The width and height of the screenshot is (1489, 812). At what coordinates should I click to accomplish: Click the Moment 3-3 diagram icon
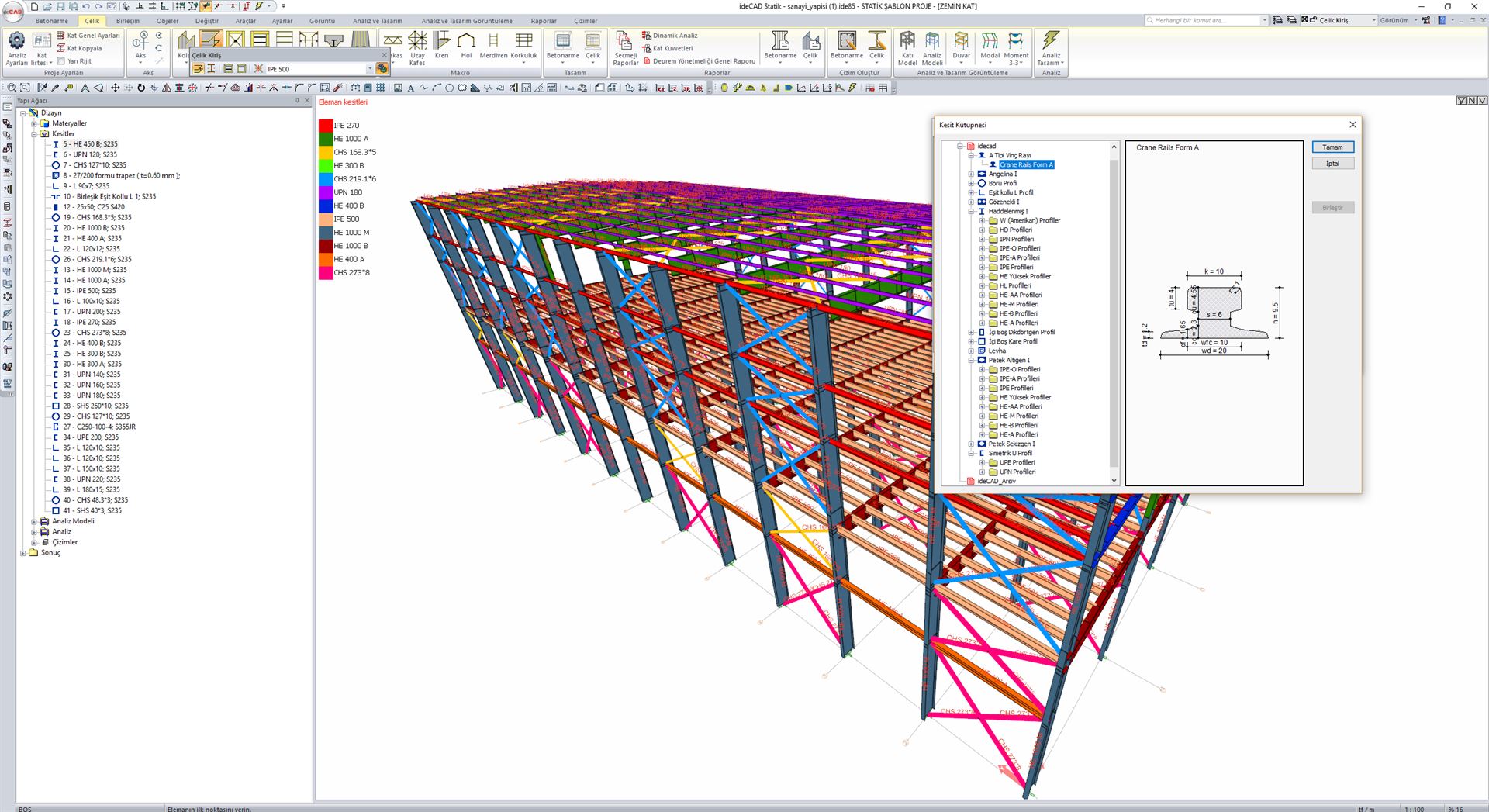click(x=1016, y=47)
